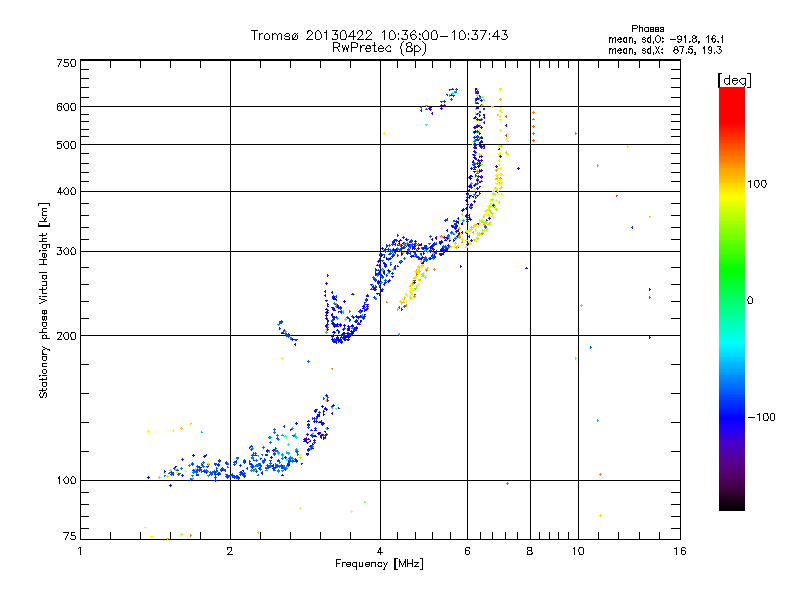Click the y-axis '200' tick label
The width and height of the screenshot is (800, 600).
(x=66, y=336)
